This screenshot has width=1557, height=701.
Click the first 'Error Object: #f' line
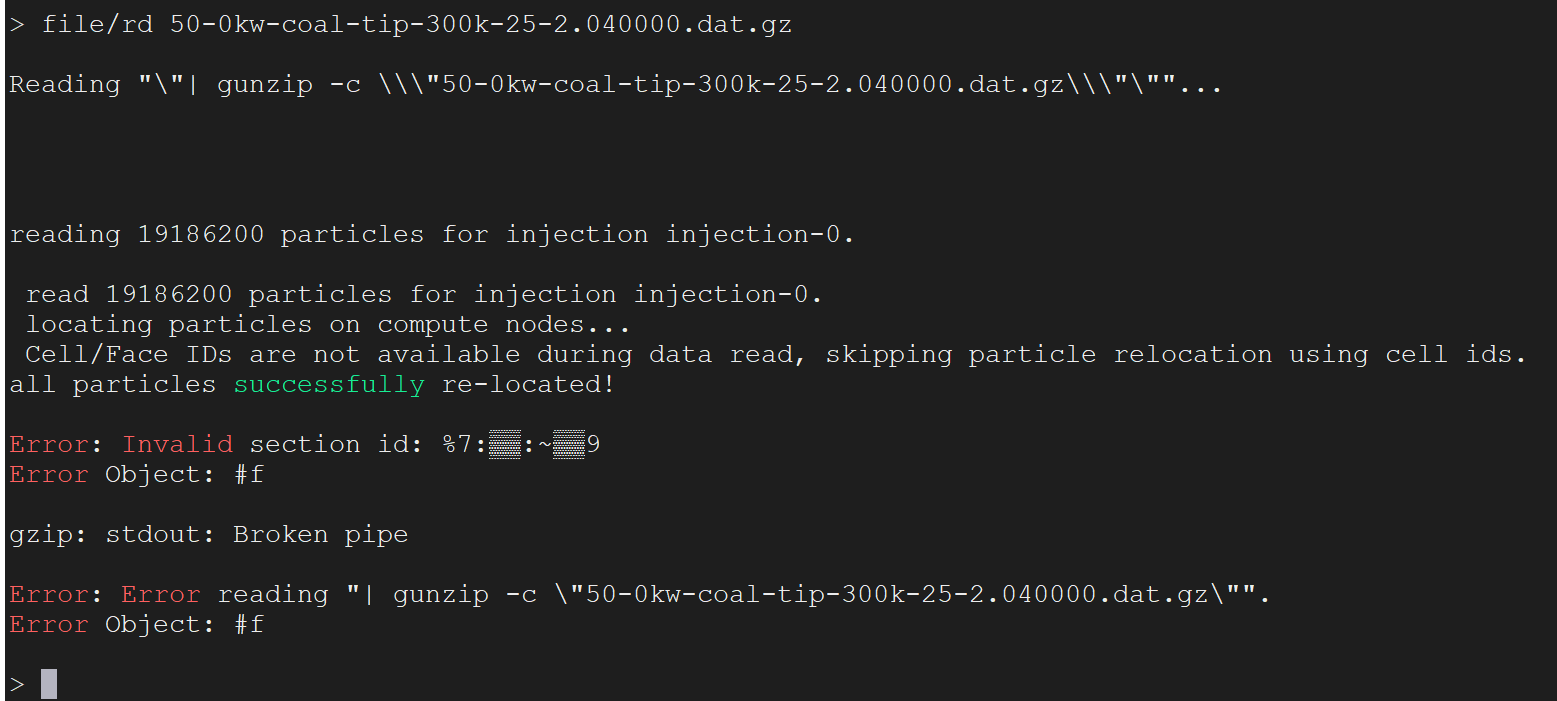[x=137, y=474]
